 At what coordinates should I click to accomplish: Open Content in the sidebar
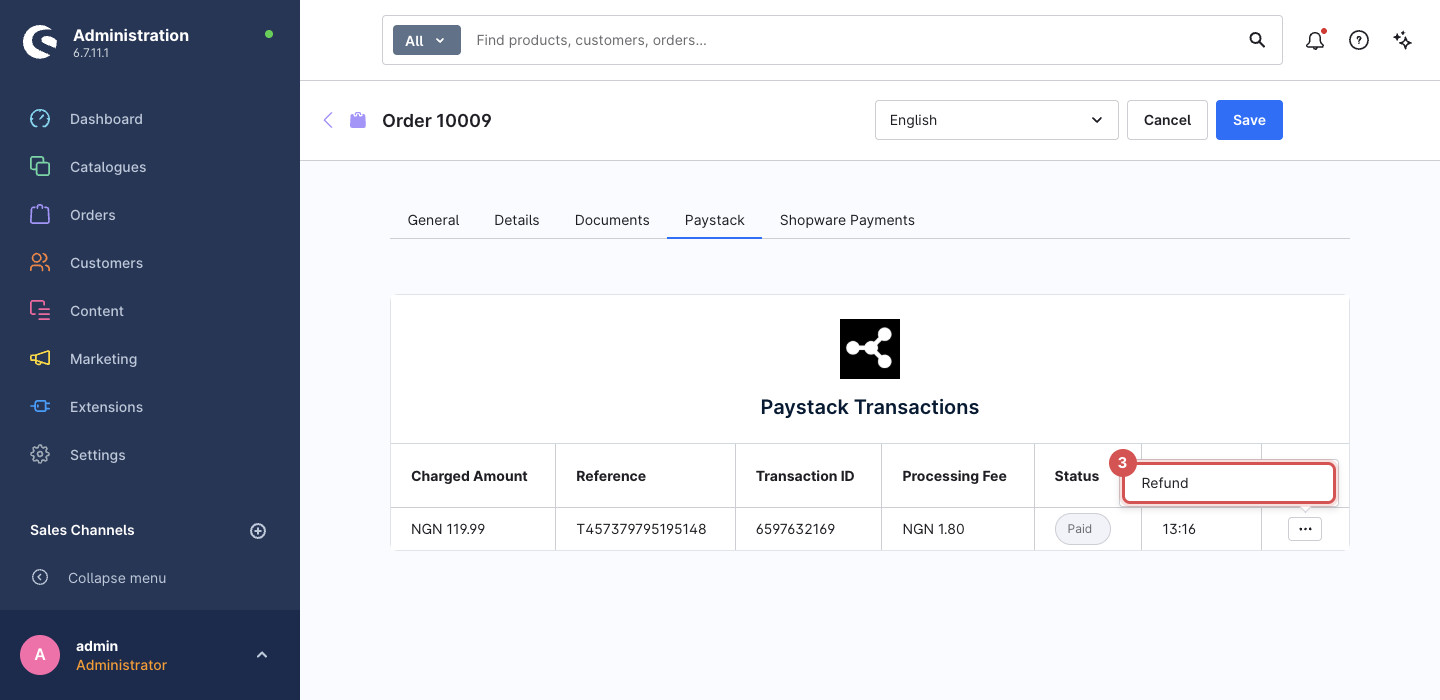[x=97, y=311]
